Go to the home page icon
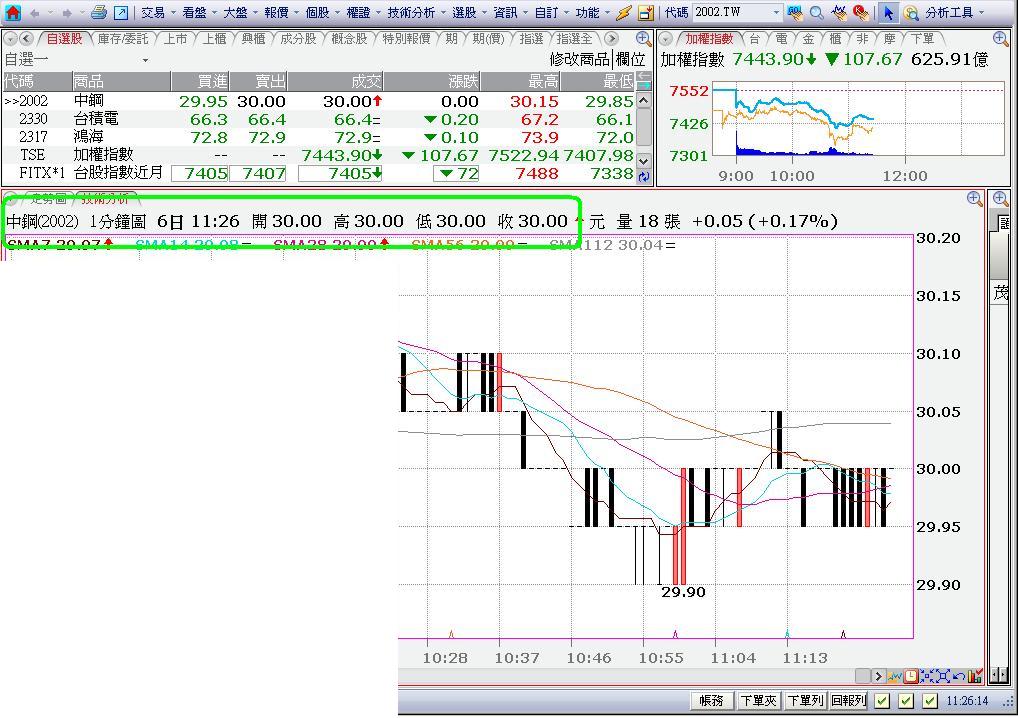Viewport: 1018px width, 718px height. (x=12, y=12)
